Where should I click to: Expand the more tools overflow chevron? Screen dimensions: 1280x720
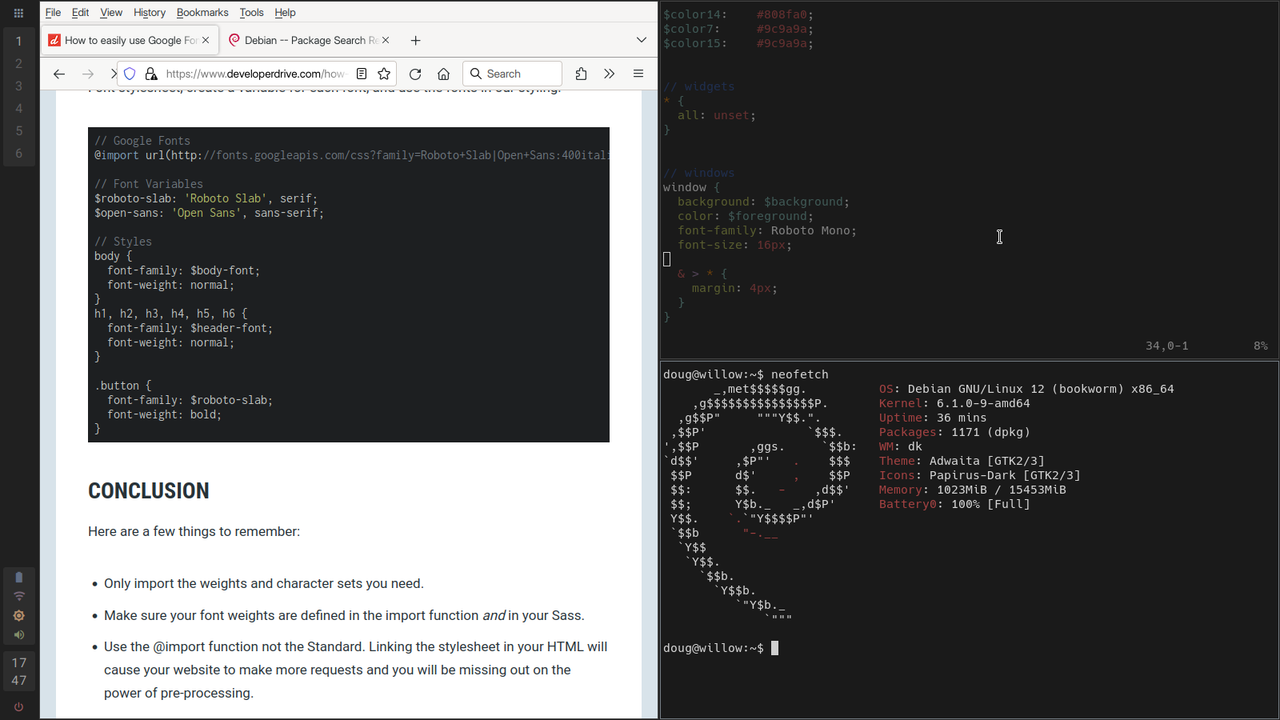tap(609, 74)
